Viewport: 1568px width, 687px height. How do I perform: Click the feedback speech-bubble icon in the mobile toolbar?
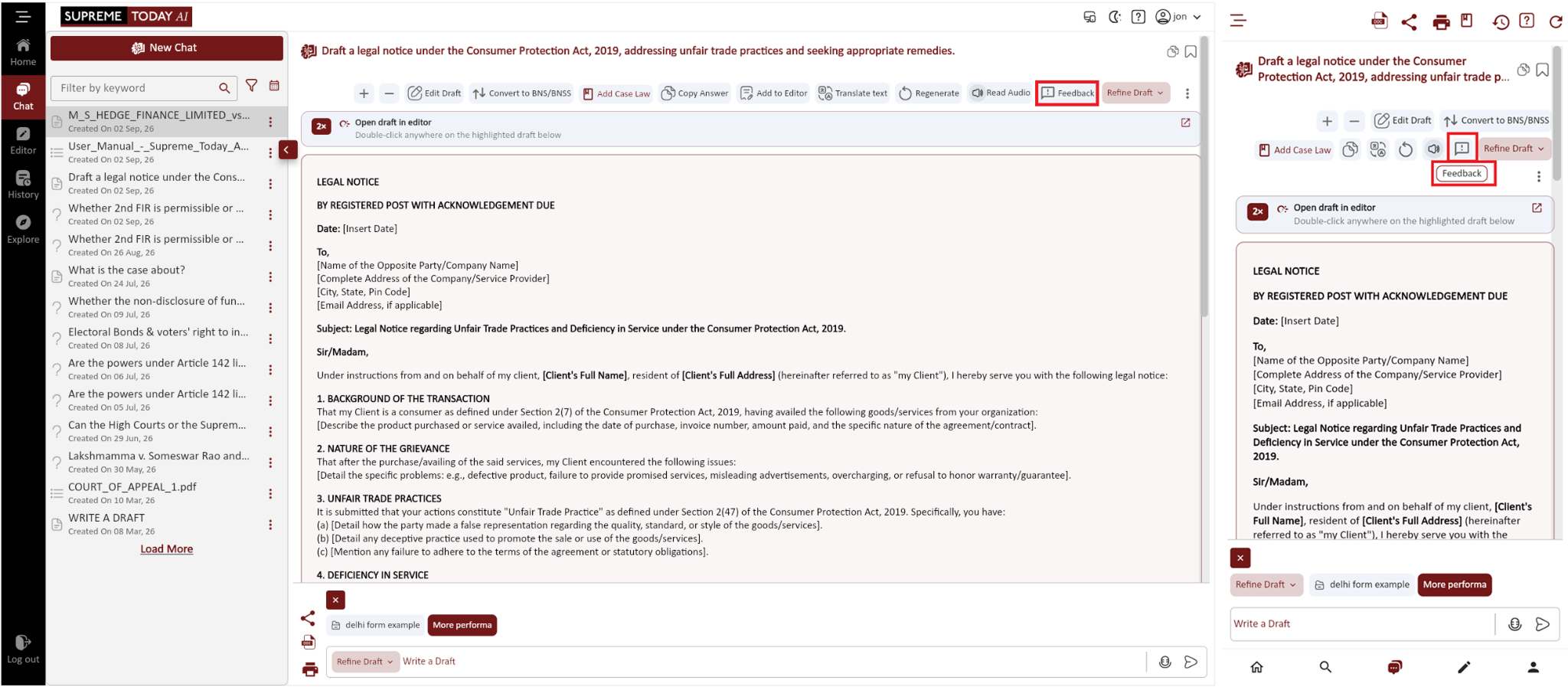(x=1462, y=148)
